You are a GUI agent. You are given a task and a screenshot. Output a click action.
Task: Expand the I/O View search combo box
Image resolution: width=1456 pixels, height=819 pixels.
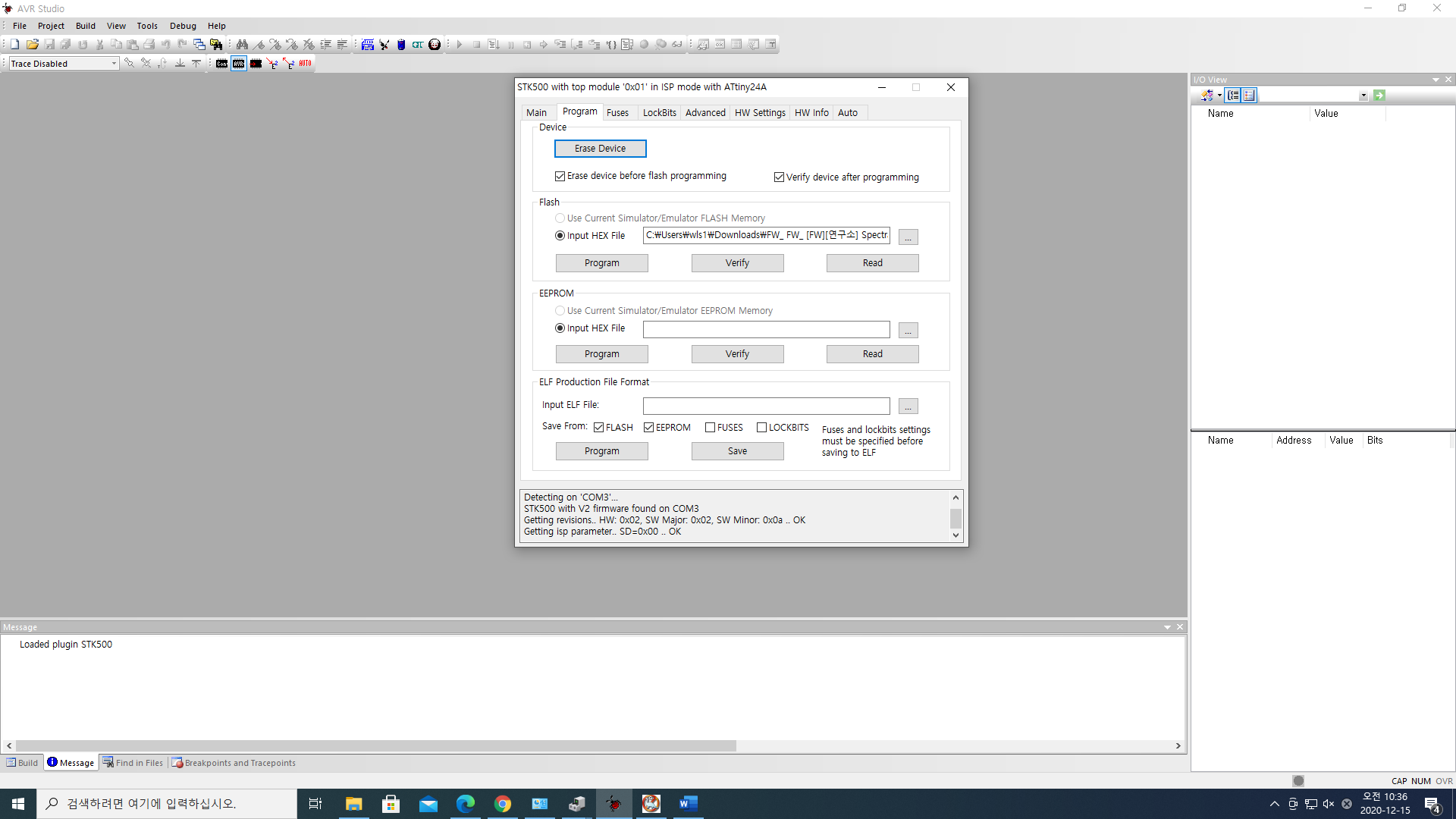coord(1363,96)
